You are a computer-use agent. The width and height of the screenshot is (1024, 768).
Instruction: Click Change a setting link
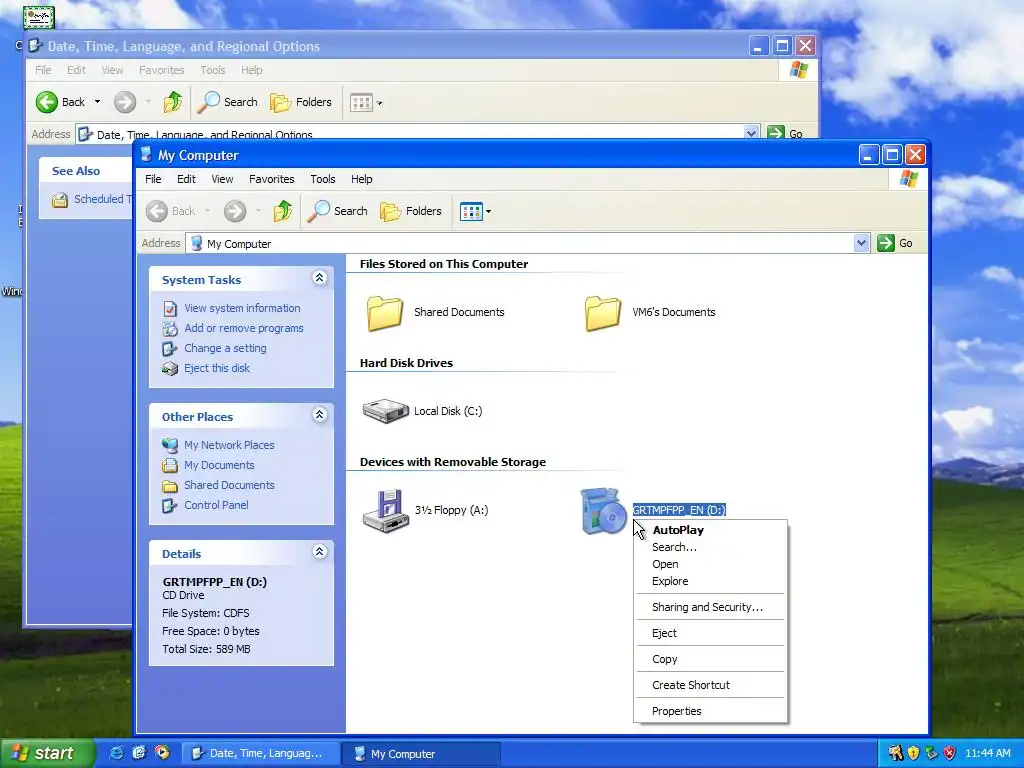(x=225, y=348)
